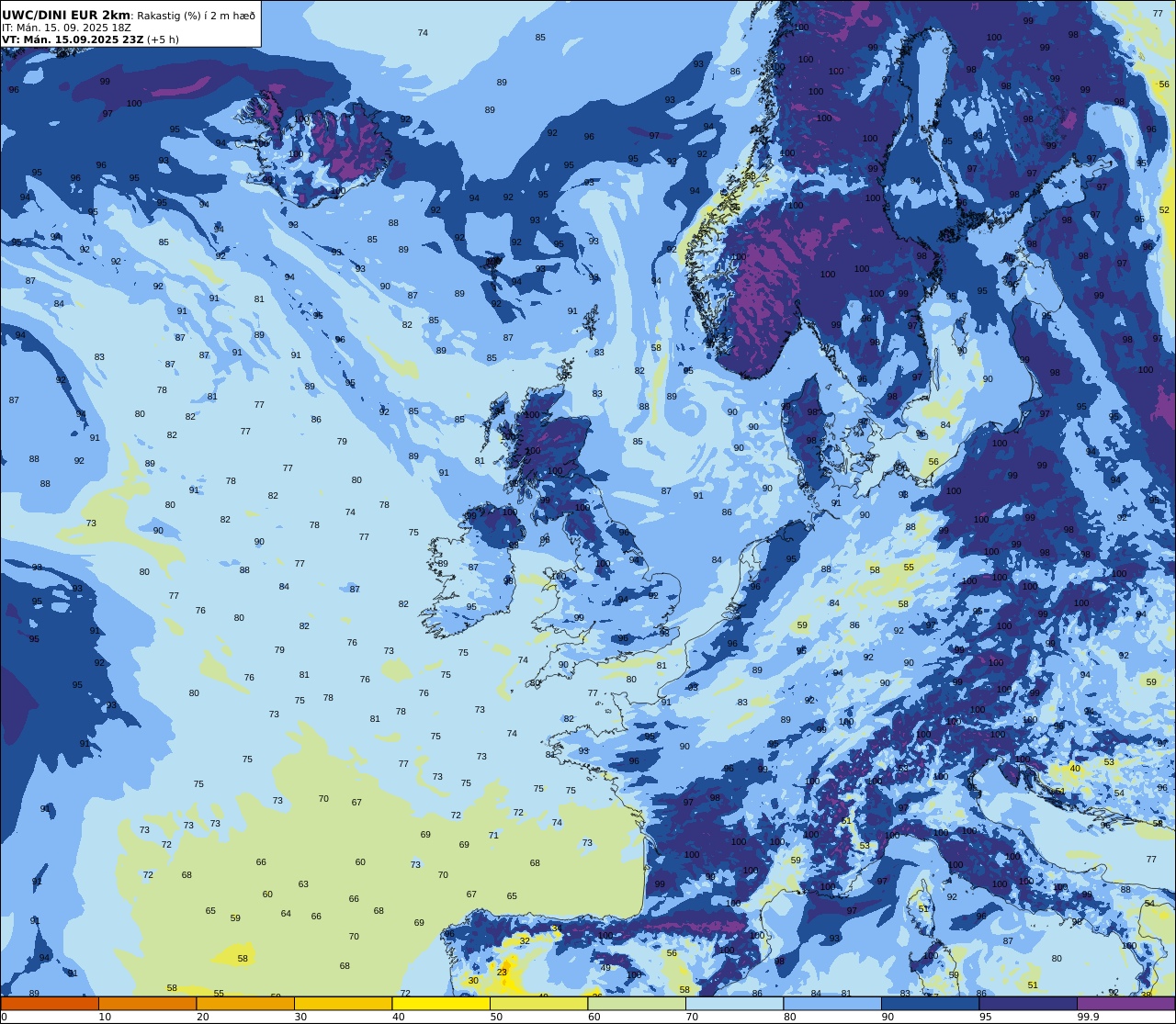Click the darkest orange 0–10 colorbar segment

(x=50, y=1003)
